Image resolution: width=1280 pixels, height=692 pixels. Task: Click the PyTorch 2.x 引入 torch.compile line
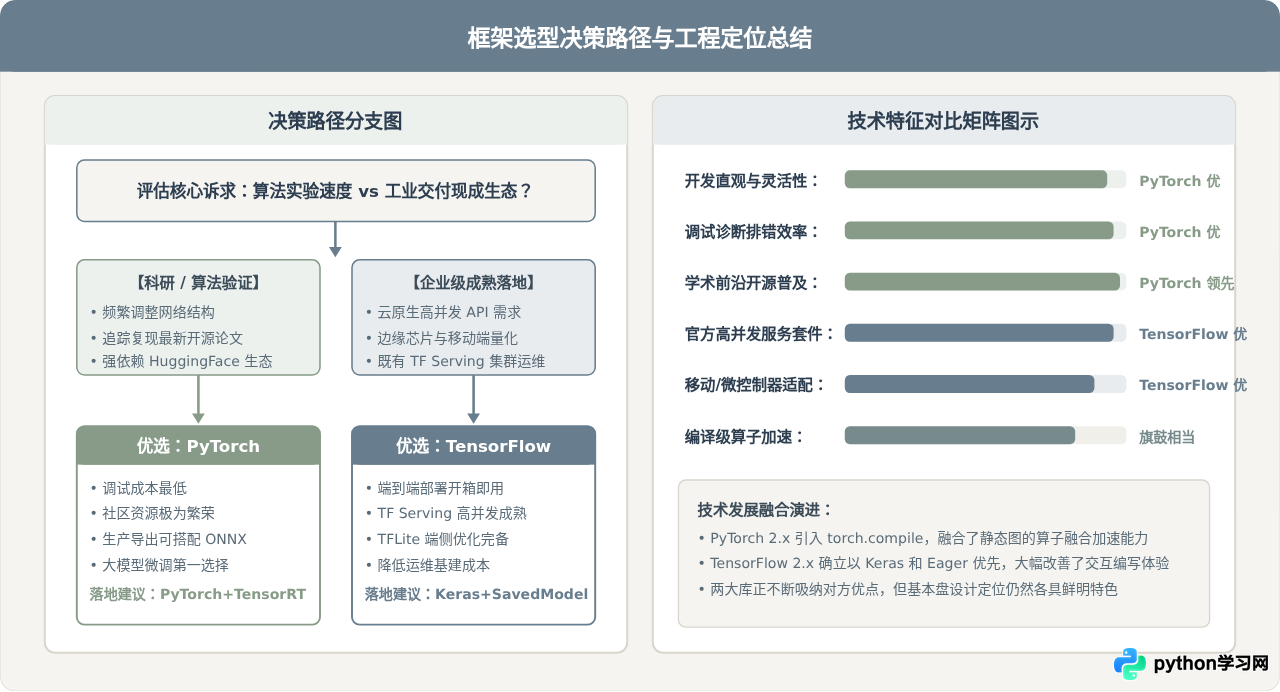pos(923,538)
